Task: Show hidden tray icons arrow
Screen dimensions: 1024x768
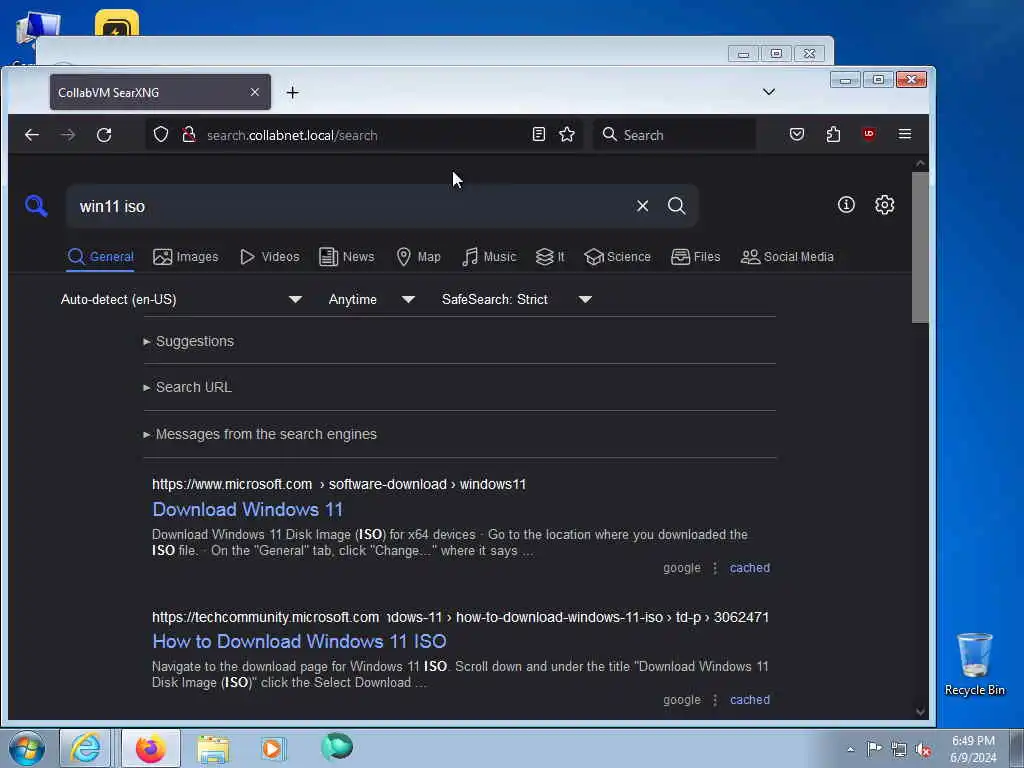Action: pyautogui.click(x=850, y=749)
